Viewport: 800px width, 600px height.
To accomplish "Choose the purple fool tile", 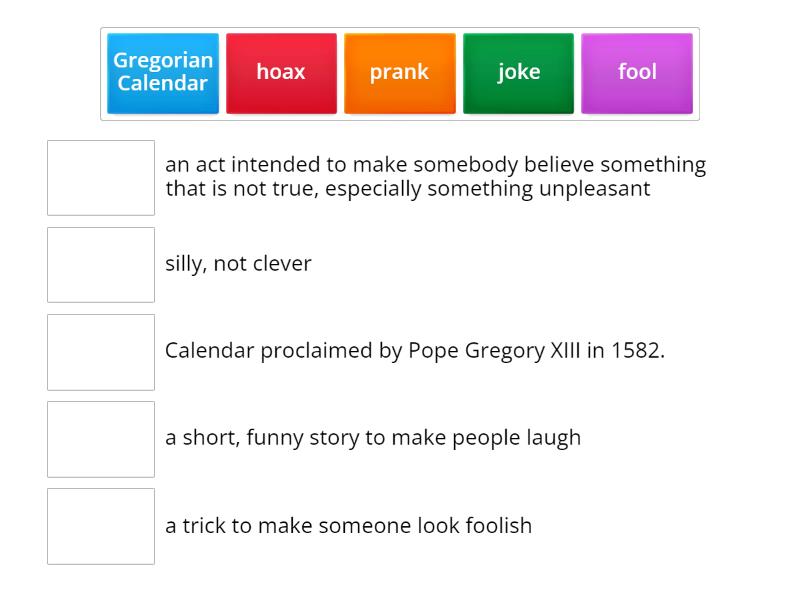I will 637,71.
